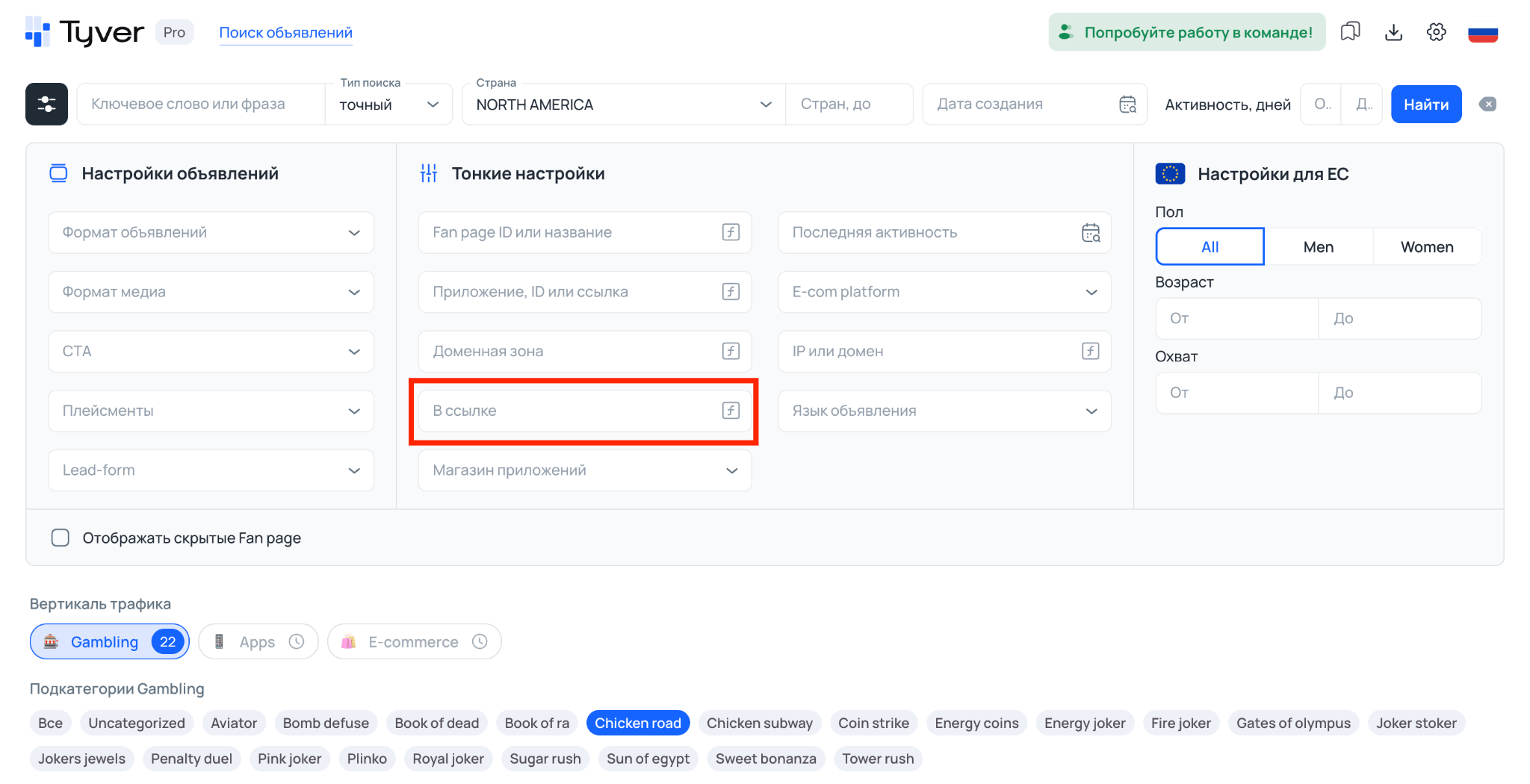This screenshot has width=1530, height=784.
Task: Click the EU flag icon
Action: pos(1170,174)
